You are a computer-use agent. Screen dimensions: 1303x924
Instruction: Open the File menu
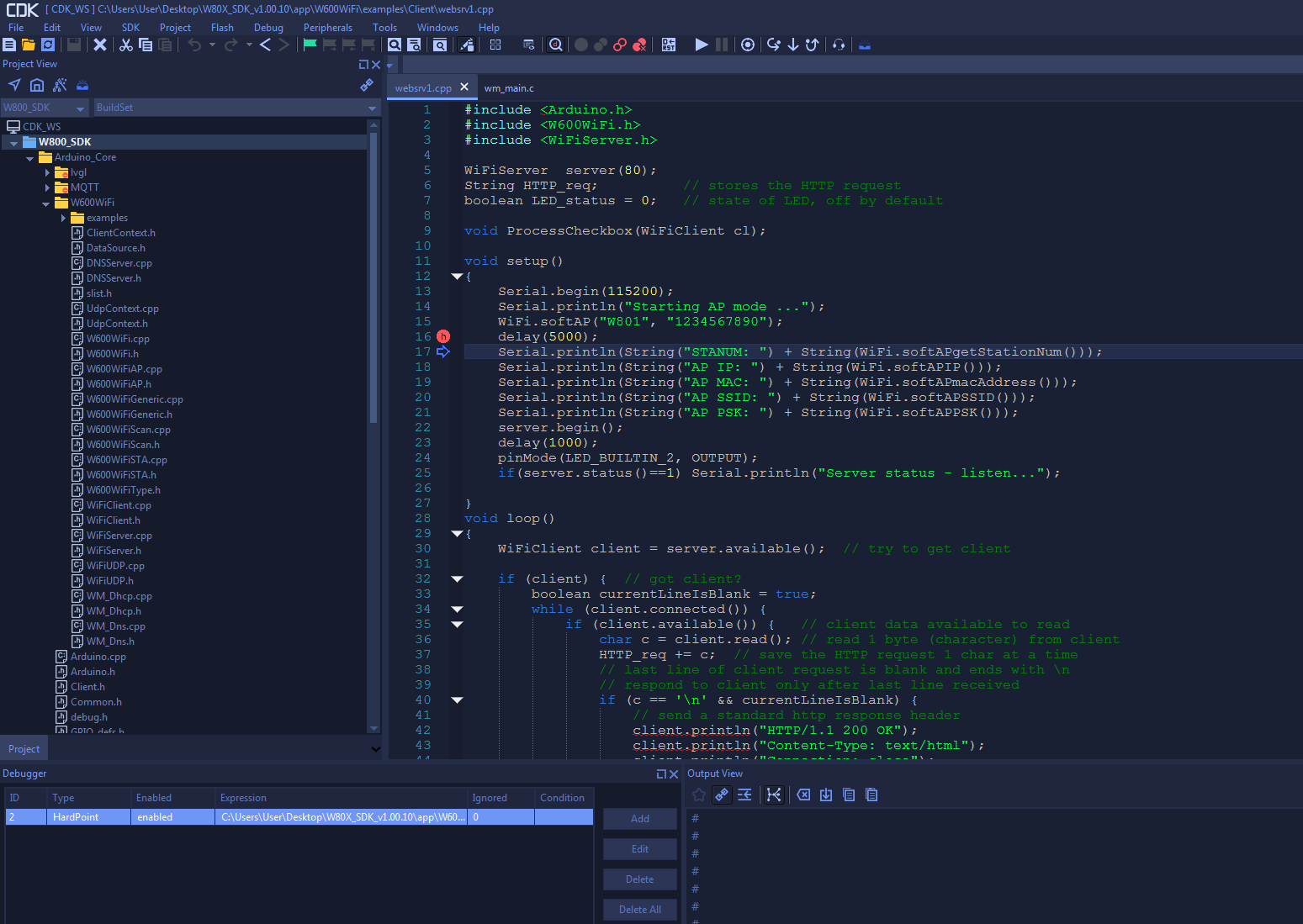(16, 28)
